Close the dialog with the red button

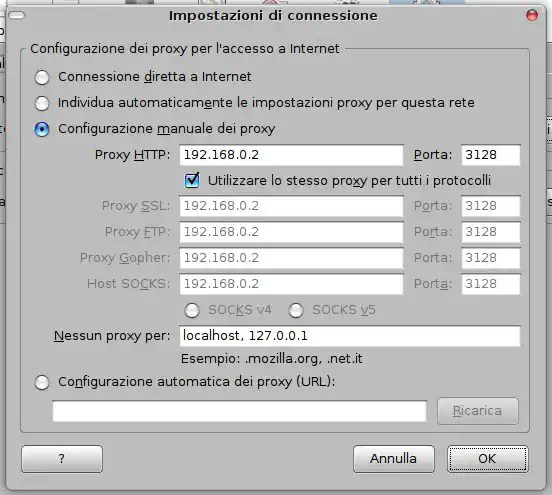click(x=532, y=15)
